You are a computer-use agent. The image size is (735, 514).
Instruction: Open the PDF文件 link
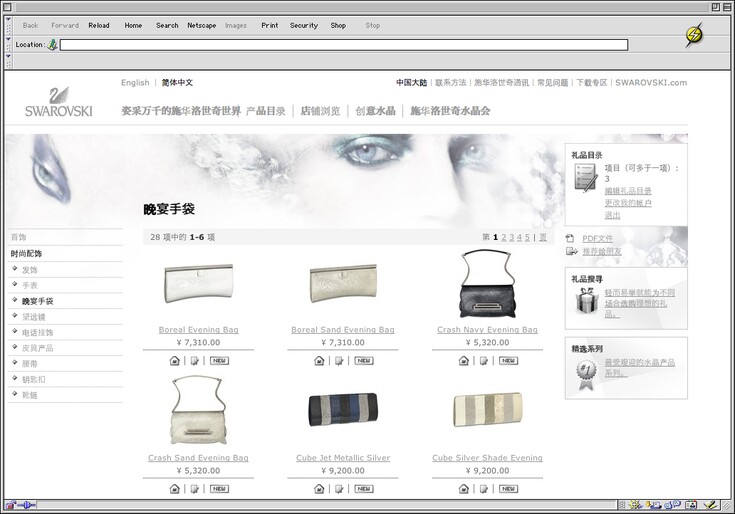(597, 238)
